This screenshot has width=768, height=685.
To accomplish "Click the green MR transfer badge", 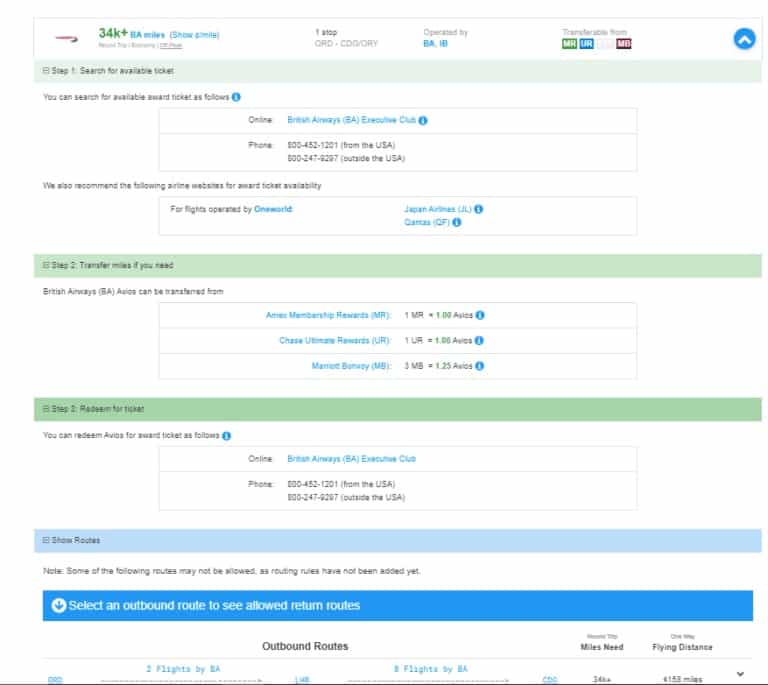I will pyautogui.click(x=569, y=44).
